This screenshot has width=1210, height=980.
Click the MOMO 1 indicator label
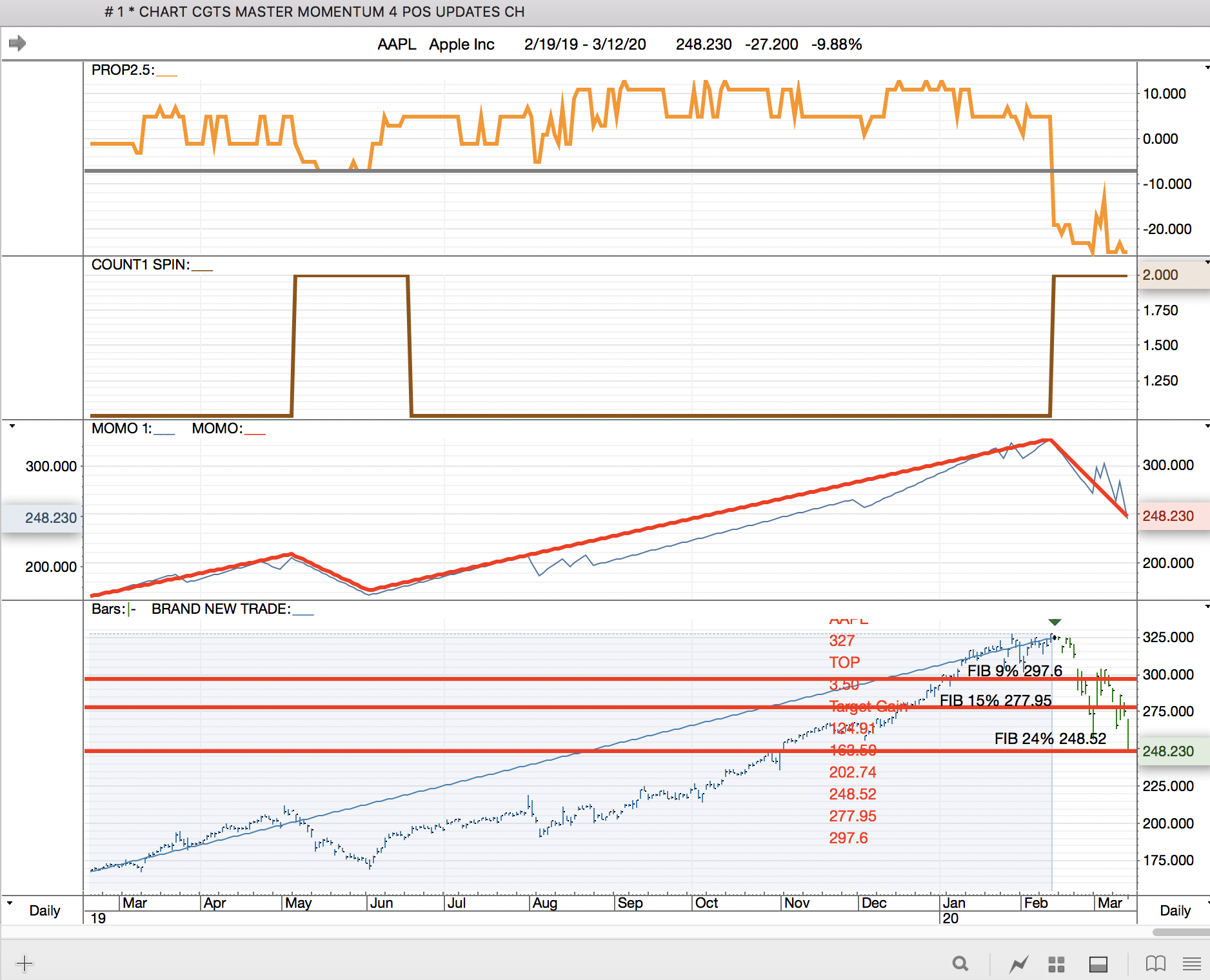(x=121, y=428)
